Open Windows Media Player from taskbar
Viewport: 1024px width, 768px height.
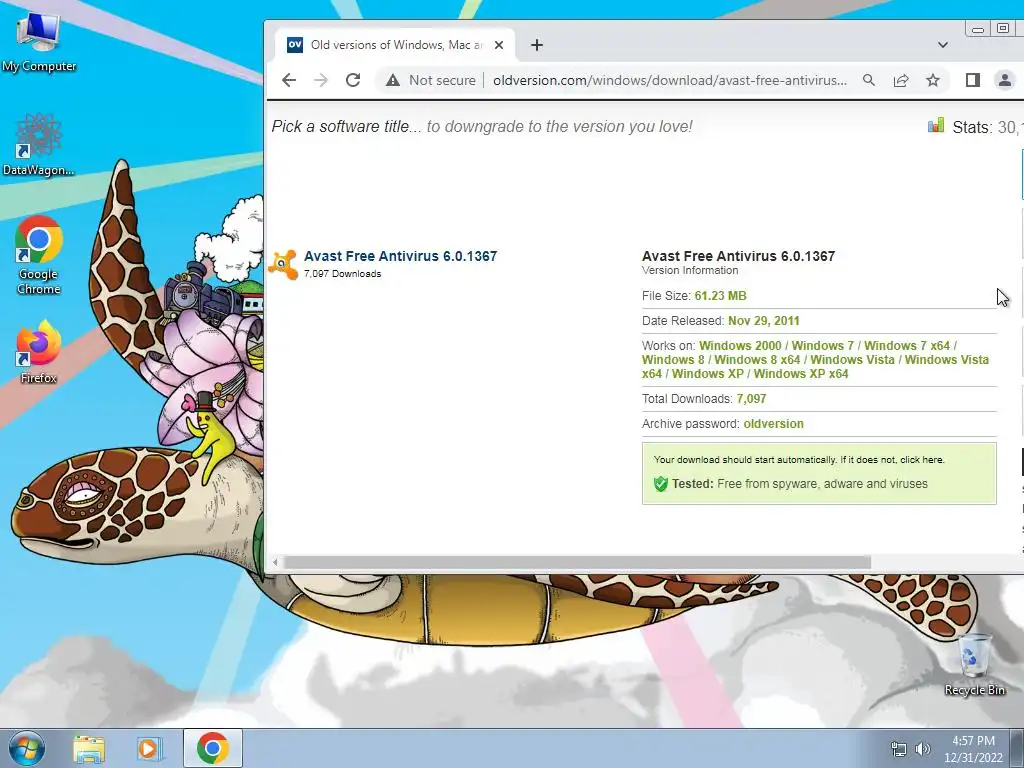tap(150, 748)
